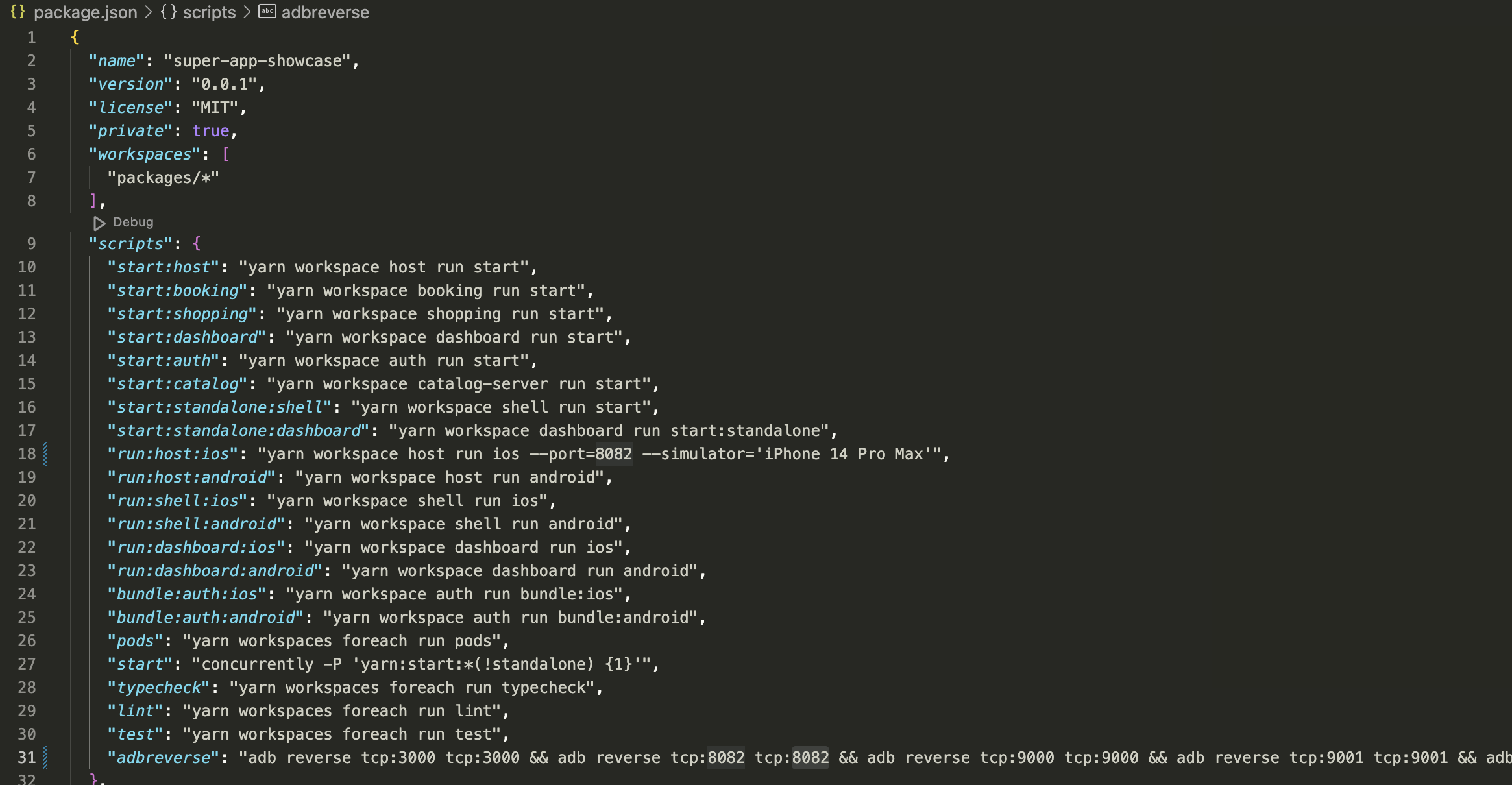Select scripts in the breadcrumb path
This screenshot has height=785, width=1512.
click(209, 12)
